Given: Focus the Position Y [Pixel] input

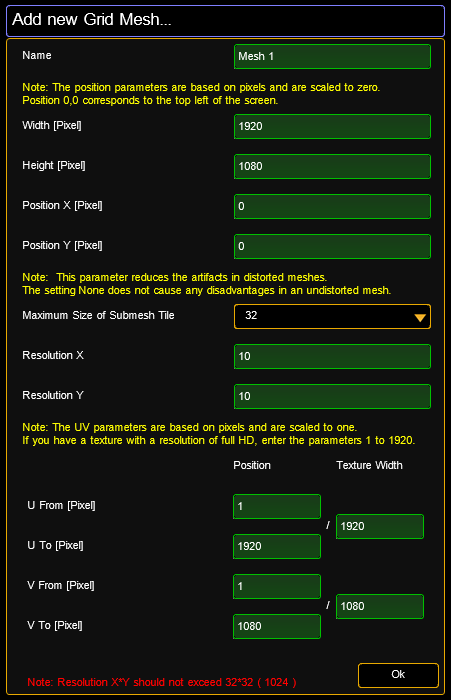Looking at the screenshot, I should (x=332, y=246).
